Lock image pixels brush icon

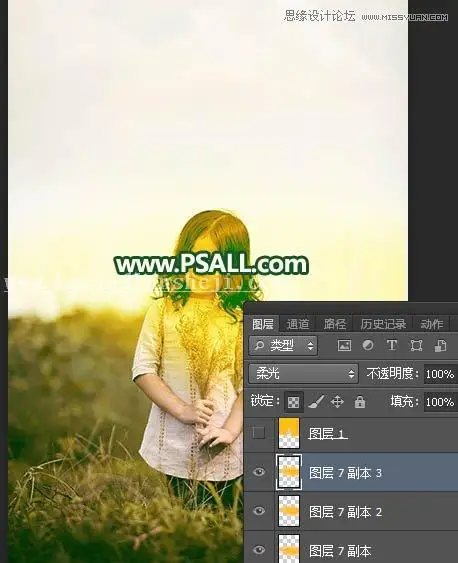click(x=316, y=402)
